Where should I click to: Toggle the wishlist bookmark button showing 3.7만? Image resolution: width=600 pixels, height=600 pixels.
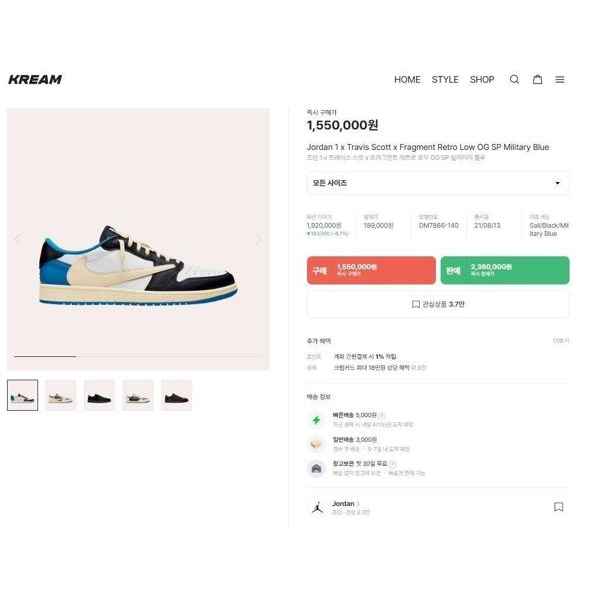click(x=438, y=304)
